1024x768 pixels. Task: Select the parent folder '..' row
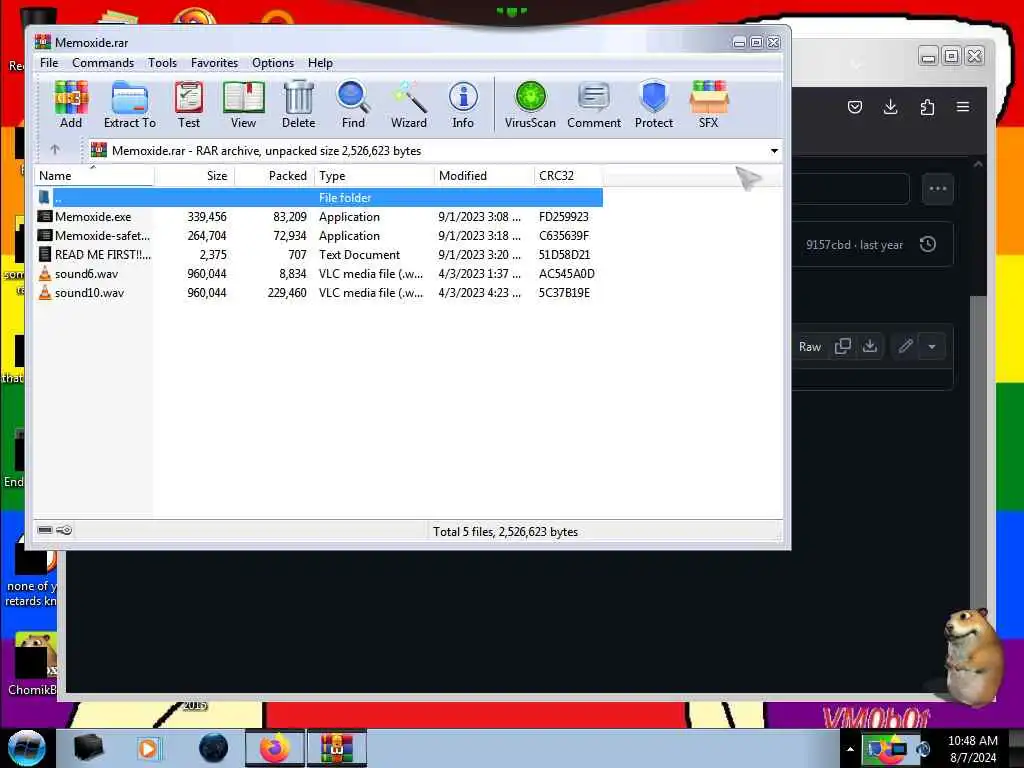pyautogui.click(x=319, y=197)
